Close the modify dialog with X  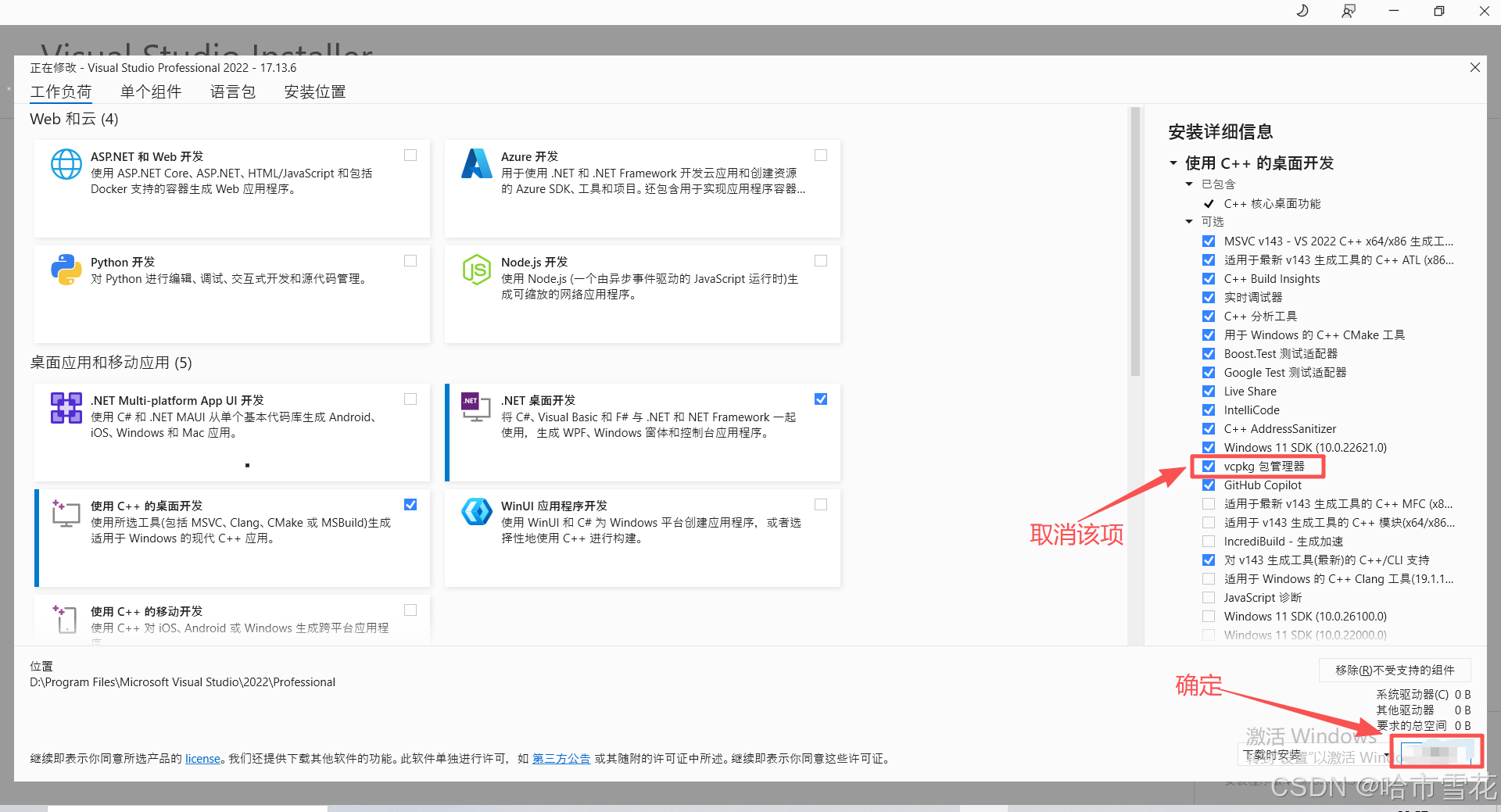[x=1475, y=67]
